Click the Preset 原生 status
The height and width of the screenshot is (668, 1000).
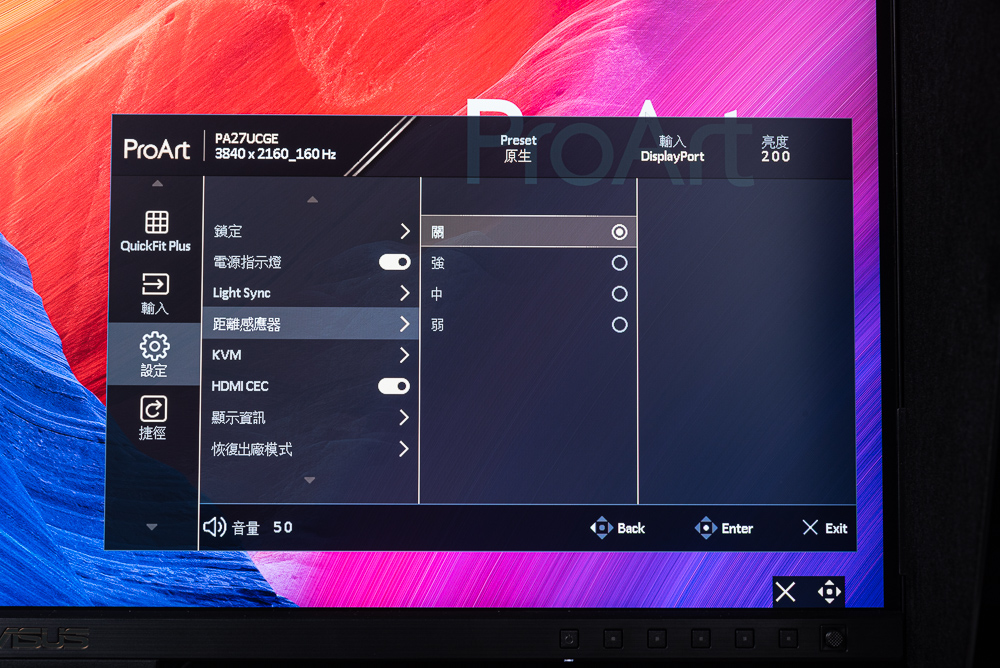[x=518, y=148]
